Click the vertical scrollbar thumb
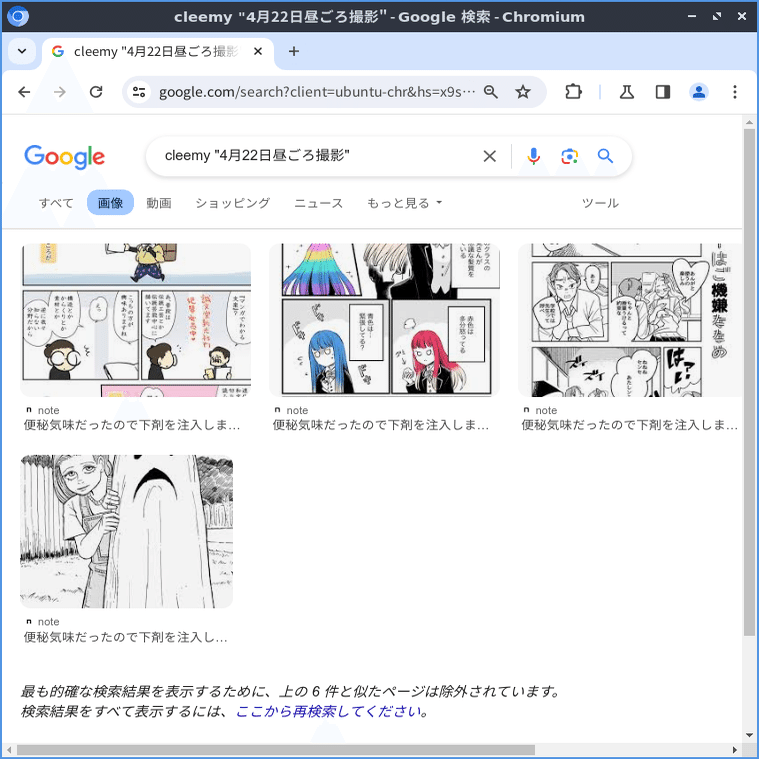 click(749, 382)
